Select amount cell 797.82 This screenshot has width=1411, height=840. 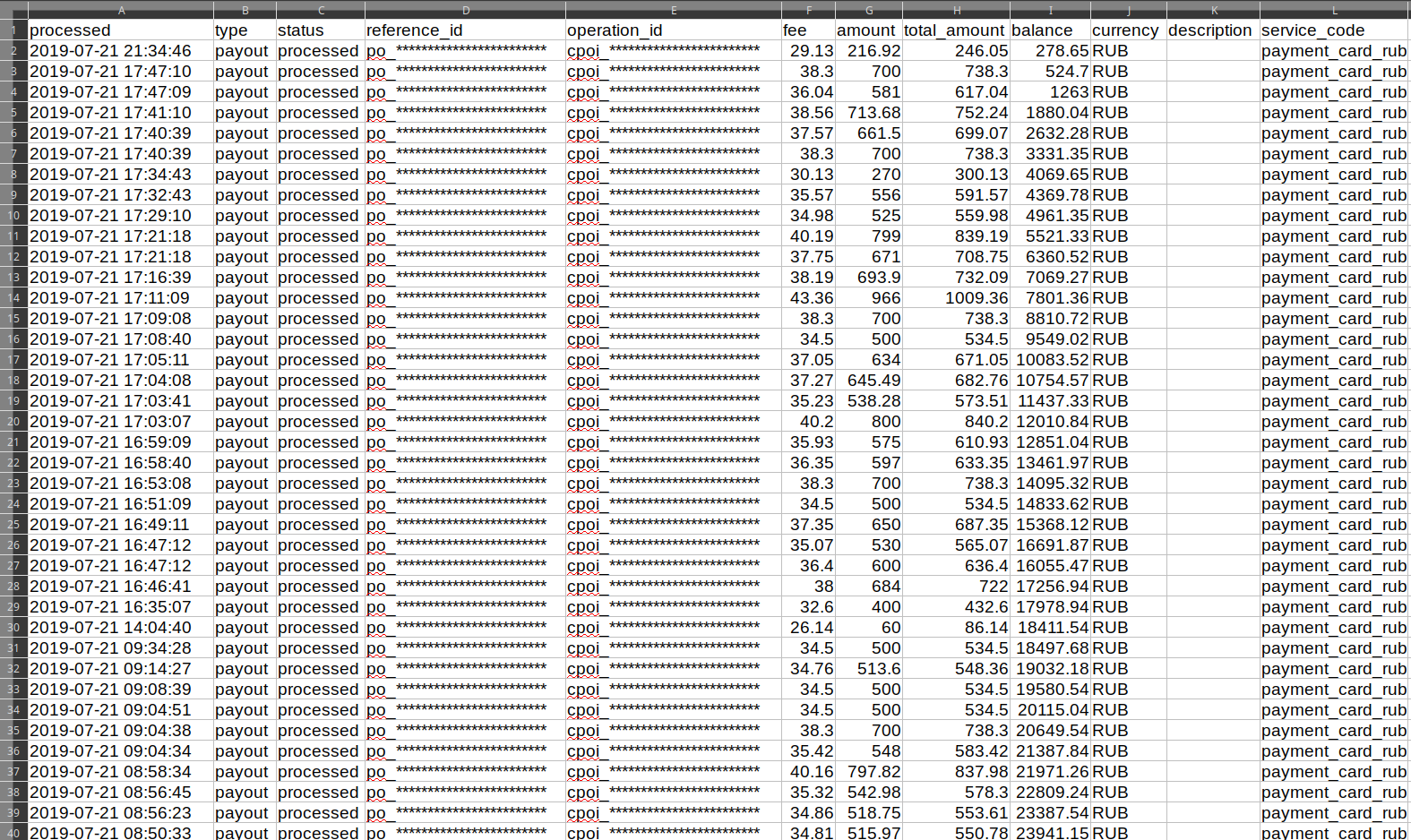tap(869, 772)
